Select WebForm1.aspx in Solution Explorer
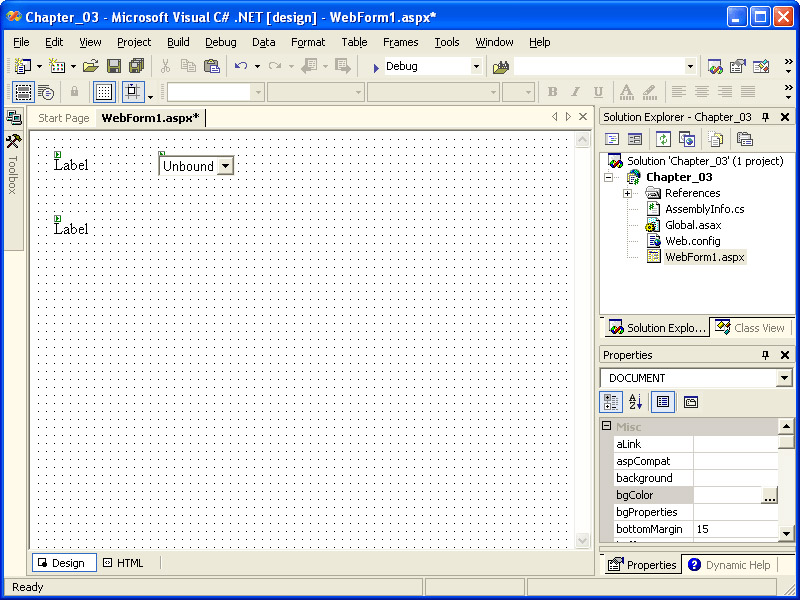The image size is (800, 600). 704,257
